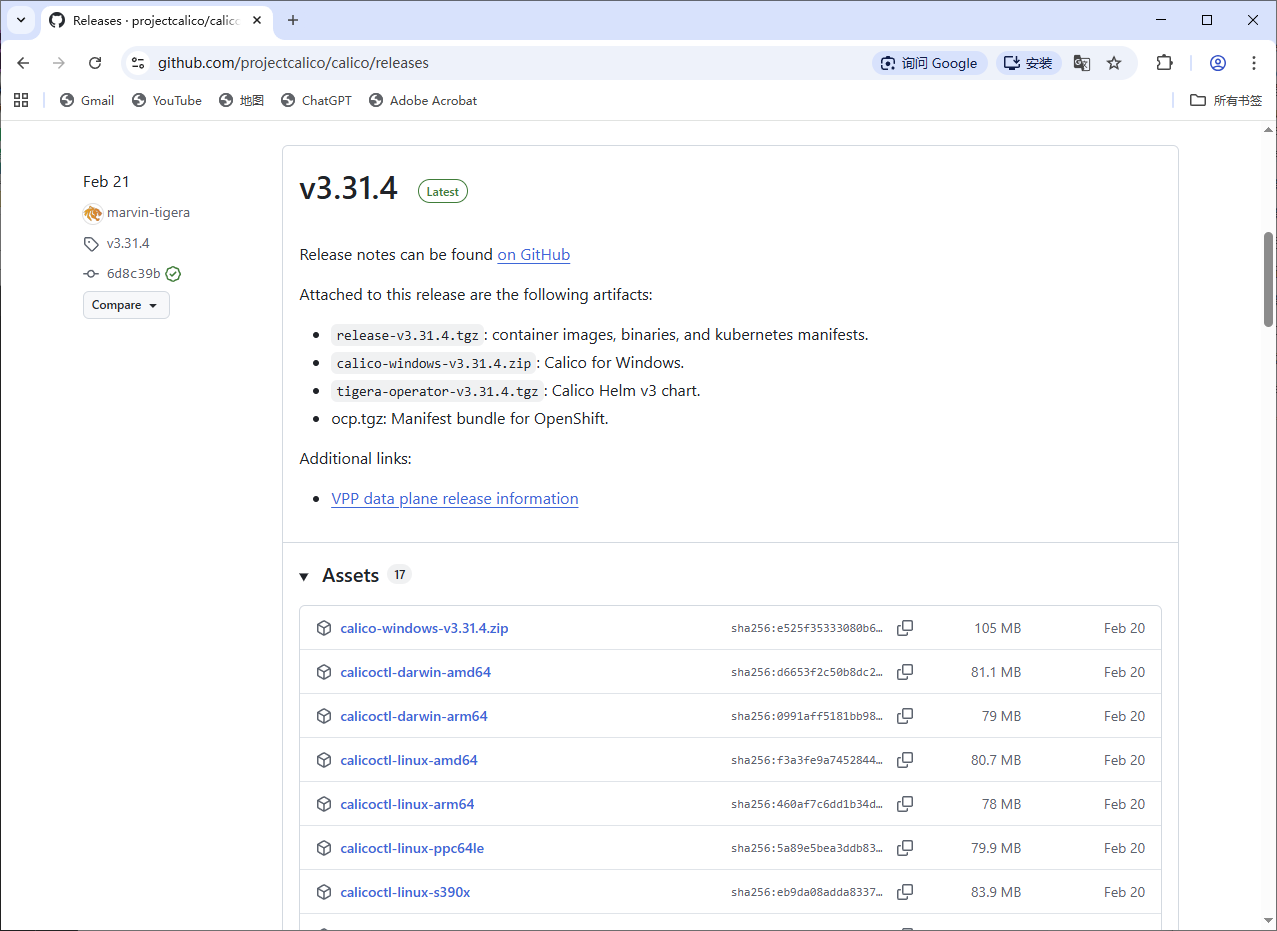Open the tab search dropdown arrow

click(20, 20)
